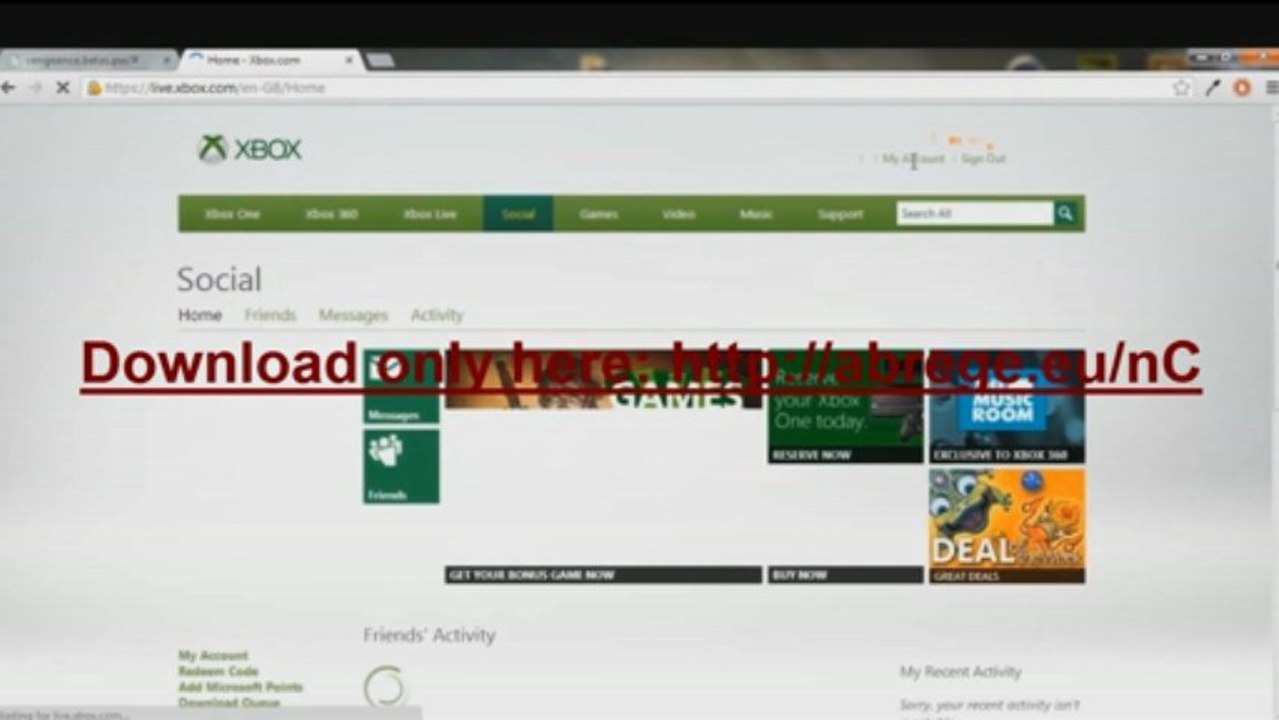Select the Social menu item
This screenshot has height=720, width=1279.
coord(518,214)
